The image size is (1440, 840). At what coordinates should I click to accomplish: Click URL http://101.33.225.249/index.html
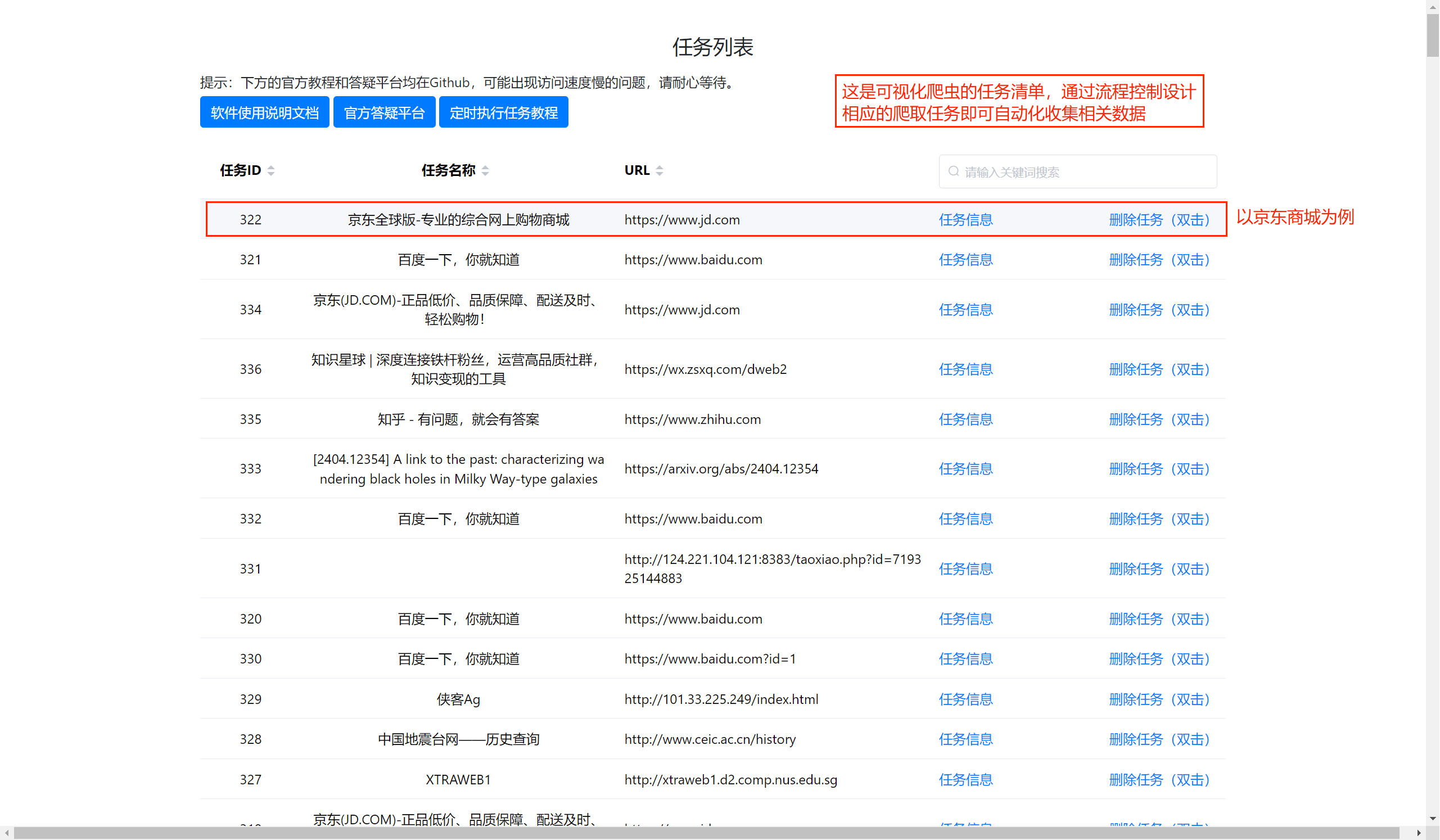[x=721, y=699]
